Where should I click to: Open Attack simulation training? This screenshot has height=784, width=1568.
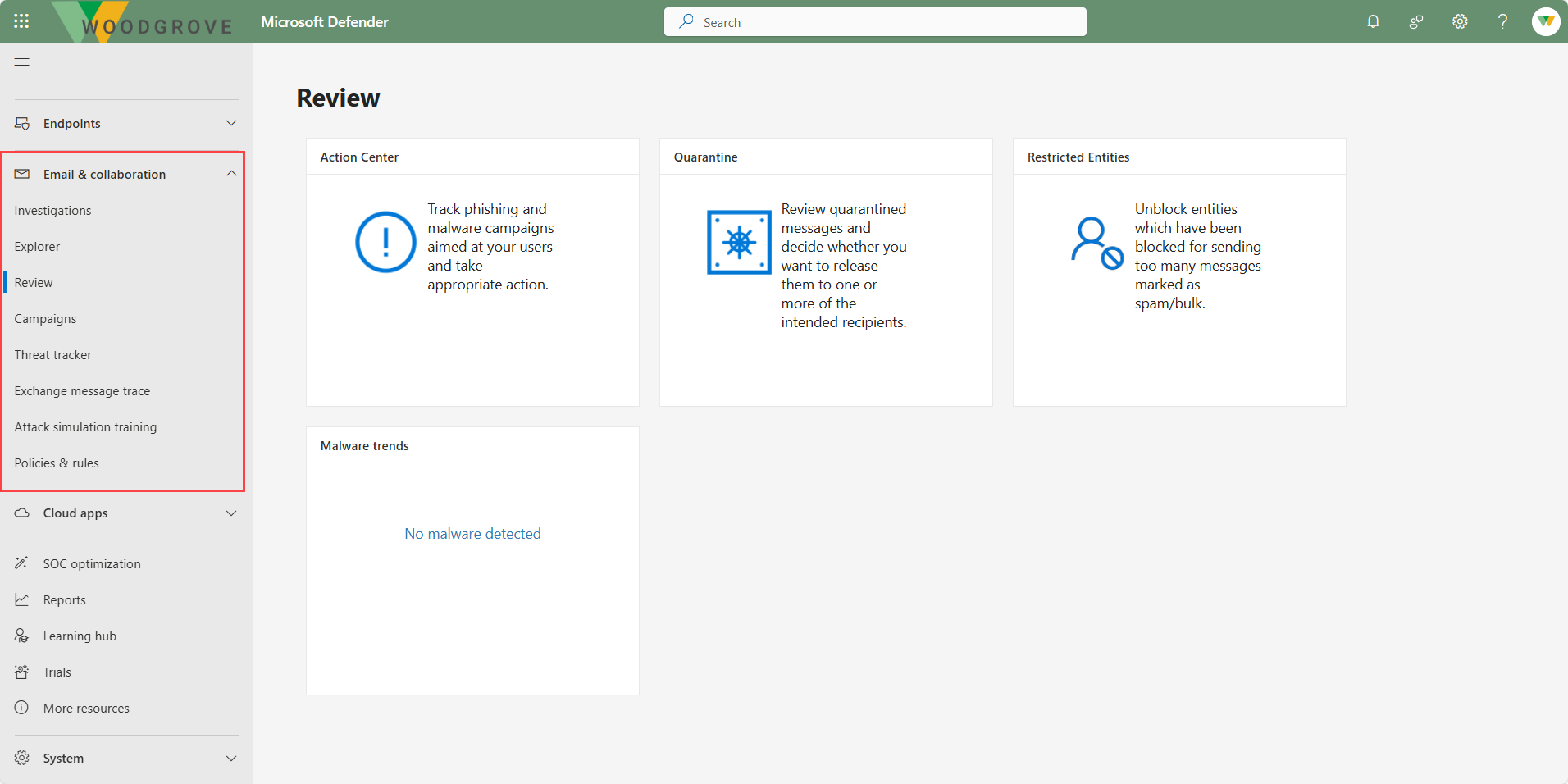[x=85, y=426]
